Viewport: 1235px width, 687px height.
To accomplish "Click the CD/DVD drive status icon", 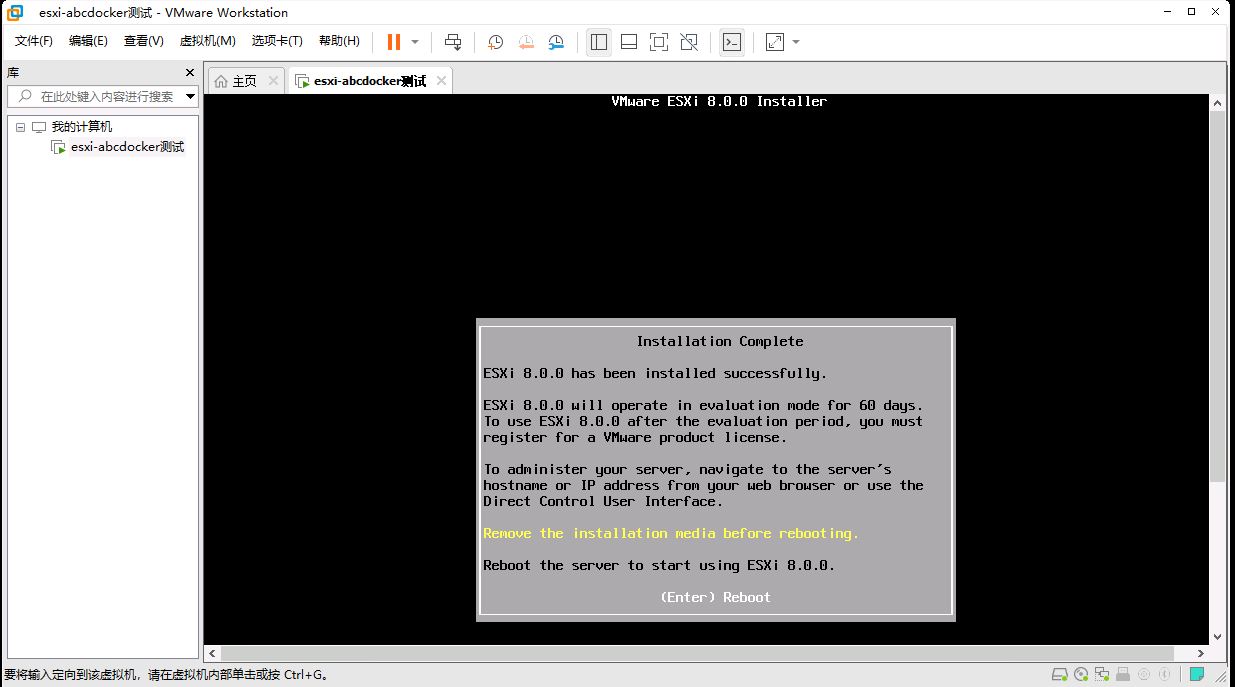I will pos(1080,675).
